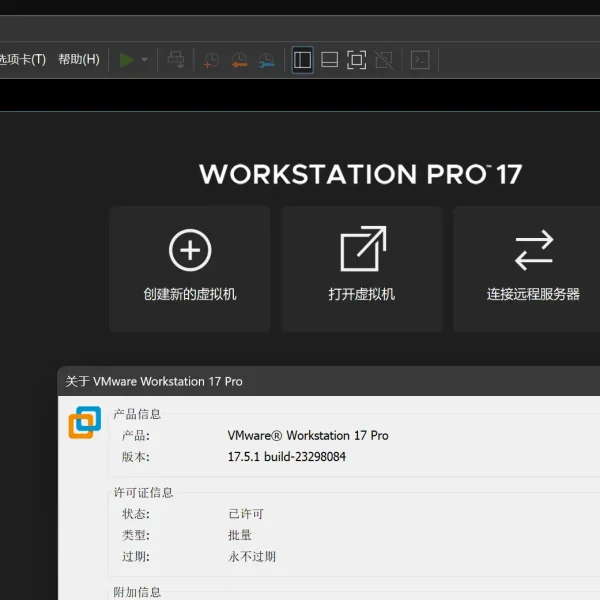Toggle the library sidebar view icon

point(302,60)
